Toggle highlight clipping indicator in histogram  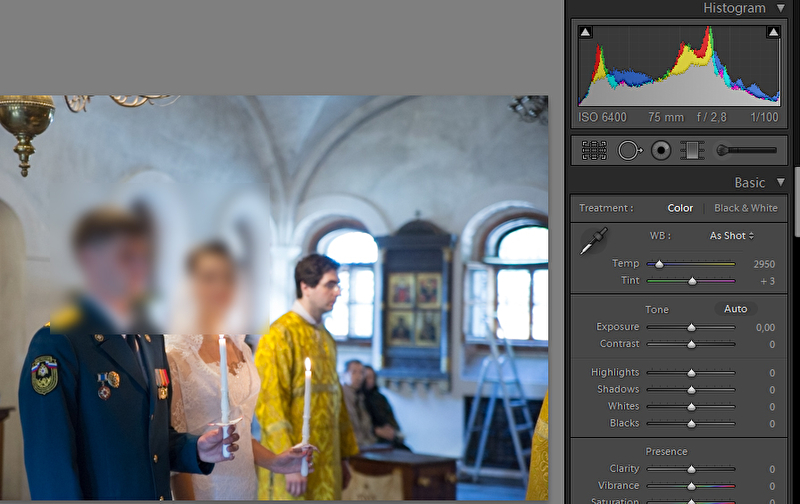[773, 33]
